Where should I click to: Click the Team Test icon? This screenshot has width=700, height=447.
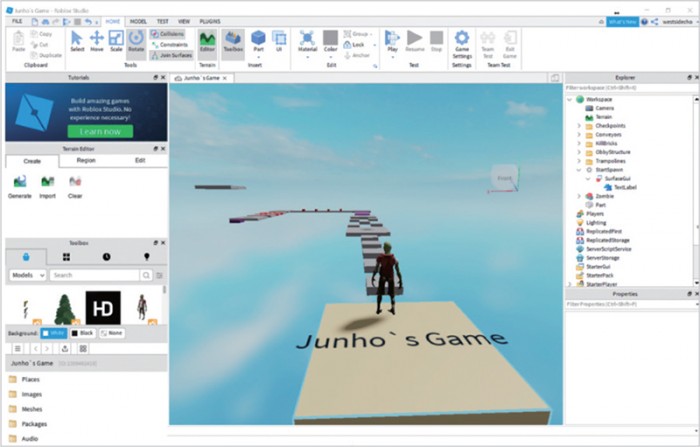coord(488,44)
